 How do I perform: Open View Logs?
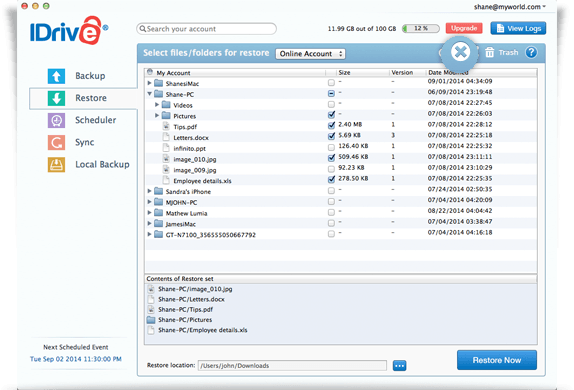[x=518, y=28]
